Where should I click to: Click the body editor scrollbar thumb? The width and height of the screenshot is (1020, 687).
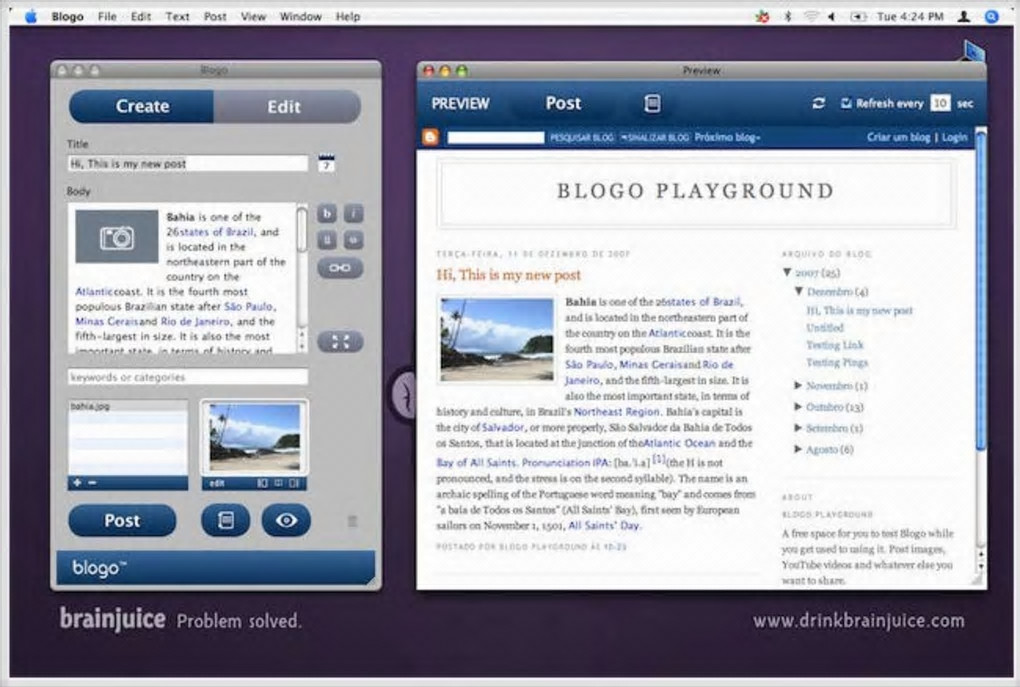click(302, 230)
